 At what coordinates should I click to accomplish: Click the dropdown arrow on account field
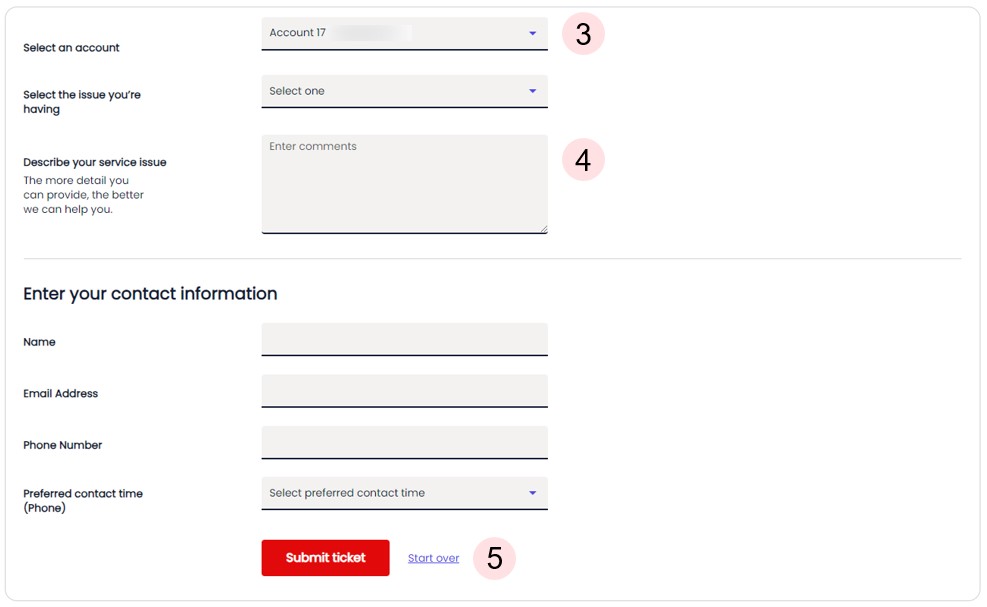click(533, 32)
